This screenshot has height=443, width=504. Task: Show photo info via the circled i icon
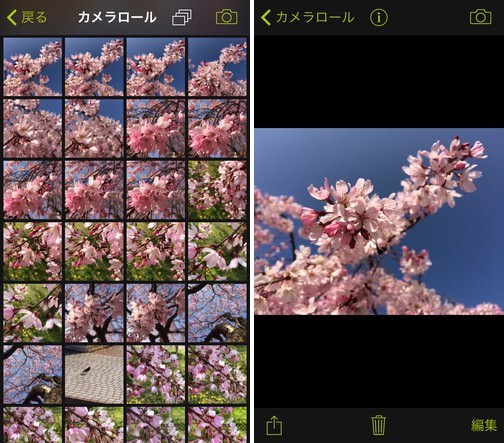[x=379, y=17]
